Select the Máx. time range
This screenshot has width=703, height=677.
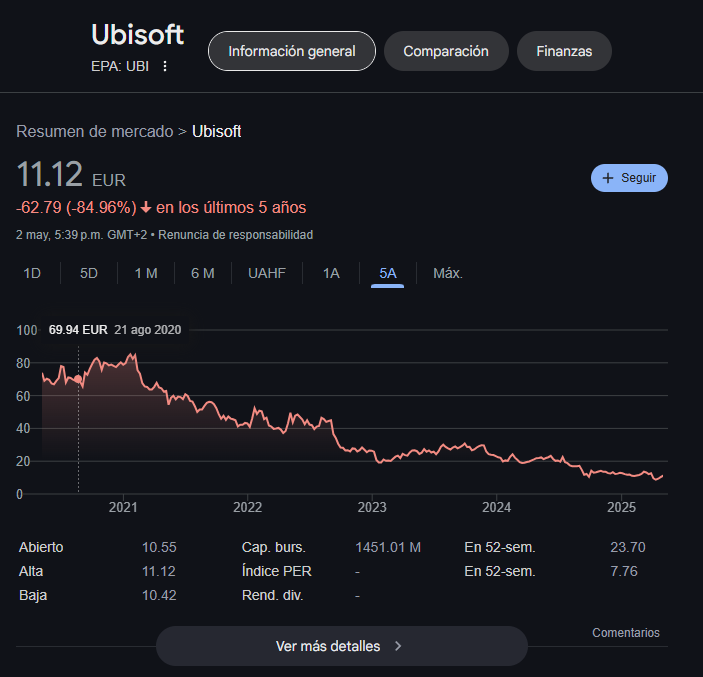[x=448, y=273]
